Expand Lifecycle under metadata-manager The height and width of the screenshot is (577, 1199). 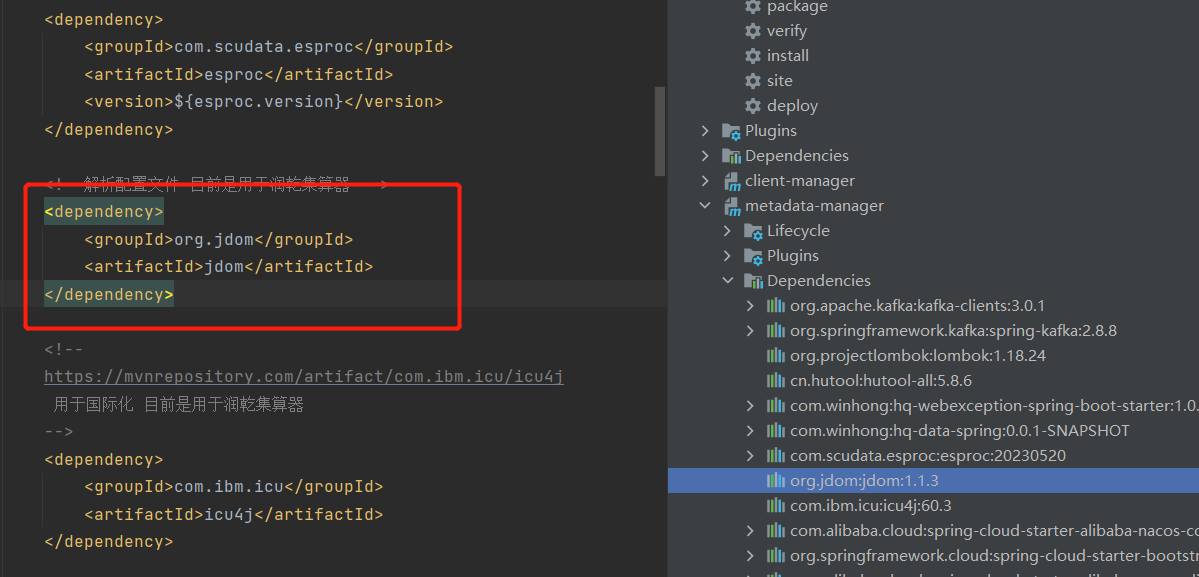(727, 231)
